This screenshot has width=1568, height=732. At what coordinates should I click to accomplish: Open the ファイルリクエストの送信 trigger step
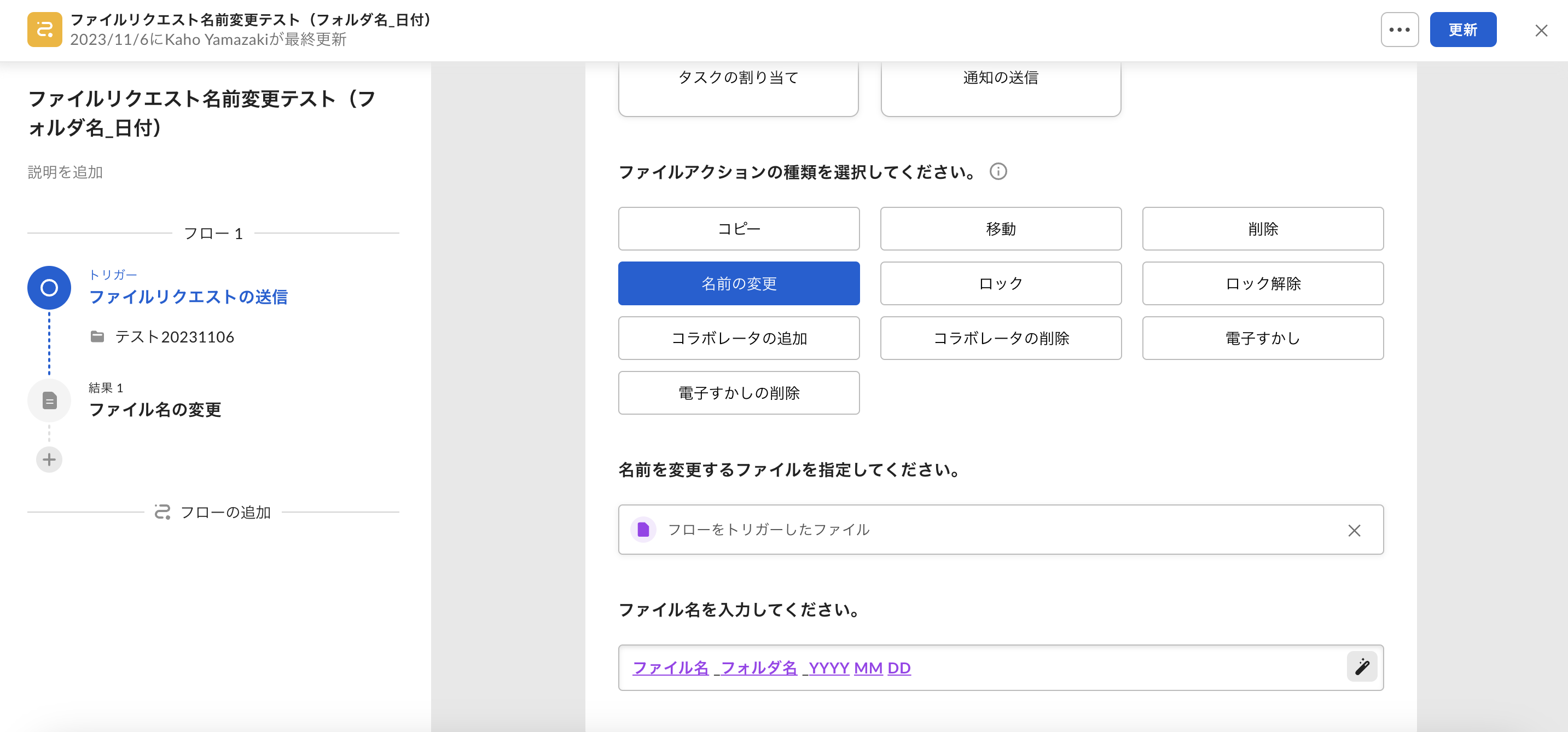coord(188,297)
